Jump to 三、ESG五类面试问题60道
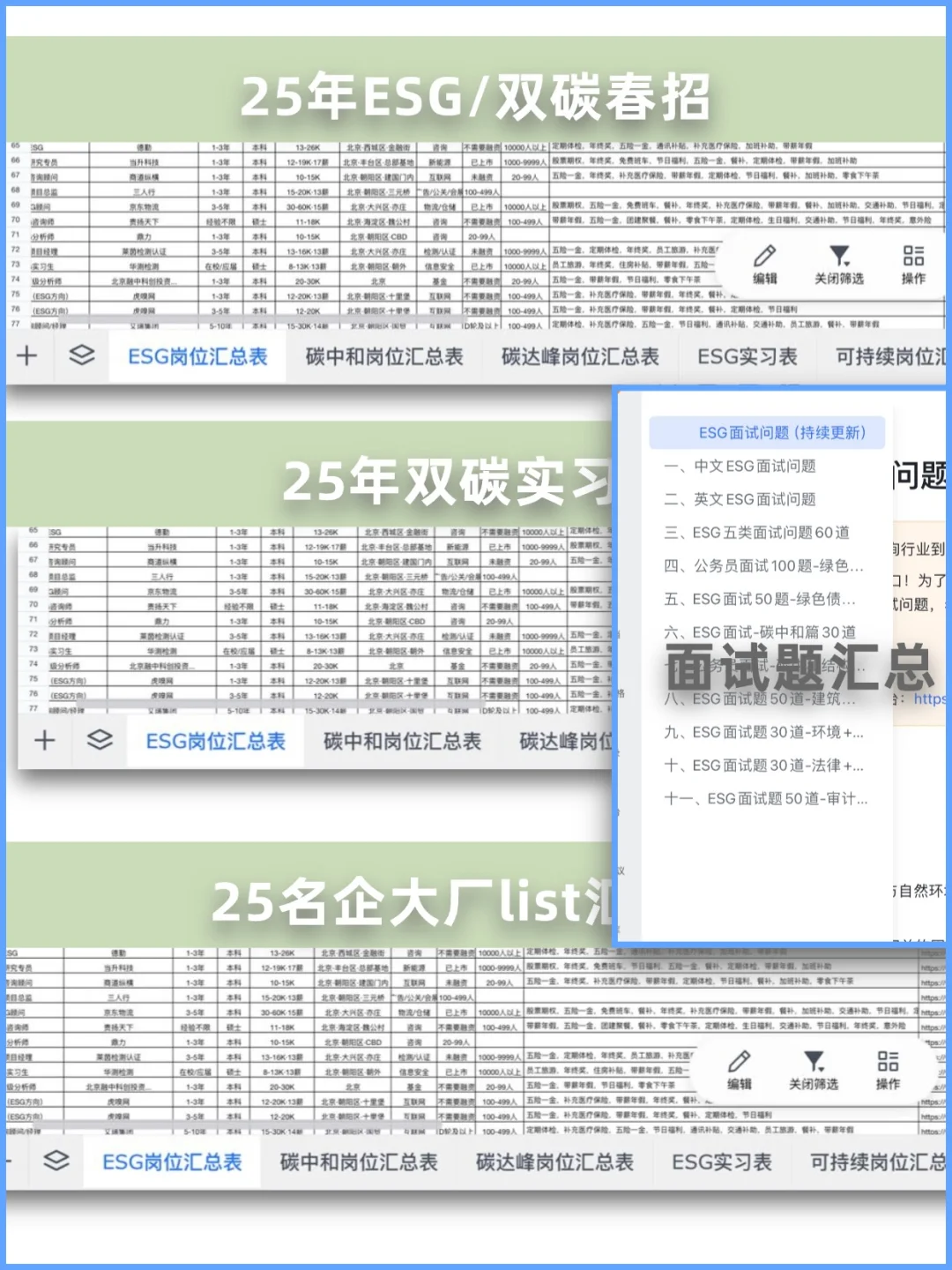Image resolution: width=952 pixels, height=1270 pixels. [x=757, y=533]
